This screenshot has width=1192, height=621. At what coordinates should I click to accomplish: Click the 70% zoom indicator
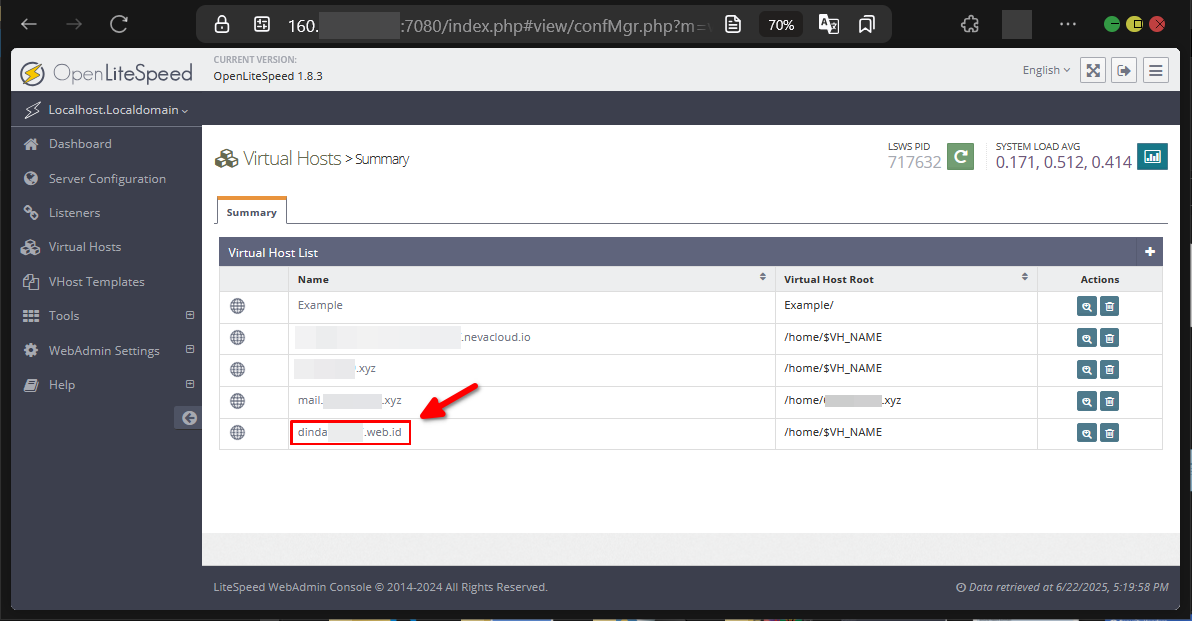[781, 25]
